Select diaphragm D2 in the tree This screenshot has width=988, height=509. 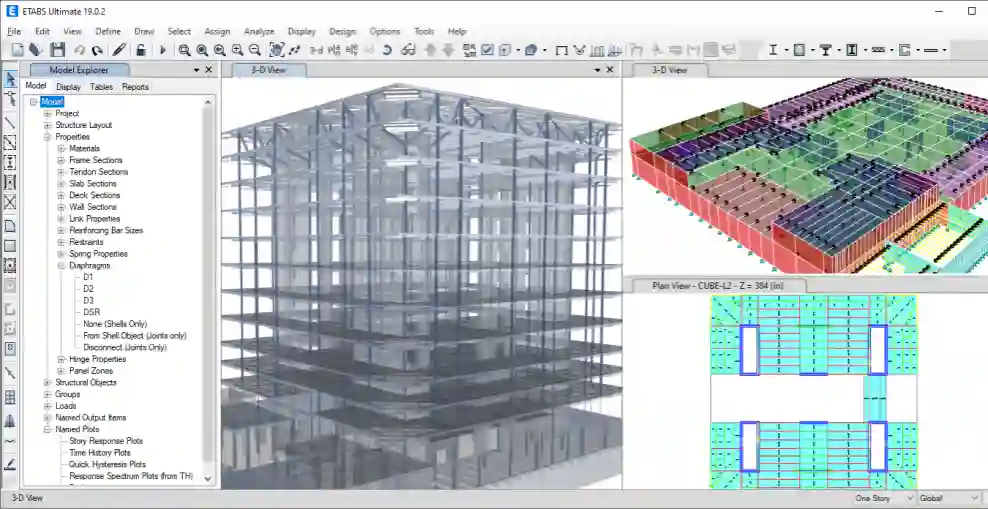click(x=89, y=289)
